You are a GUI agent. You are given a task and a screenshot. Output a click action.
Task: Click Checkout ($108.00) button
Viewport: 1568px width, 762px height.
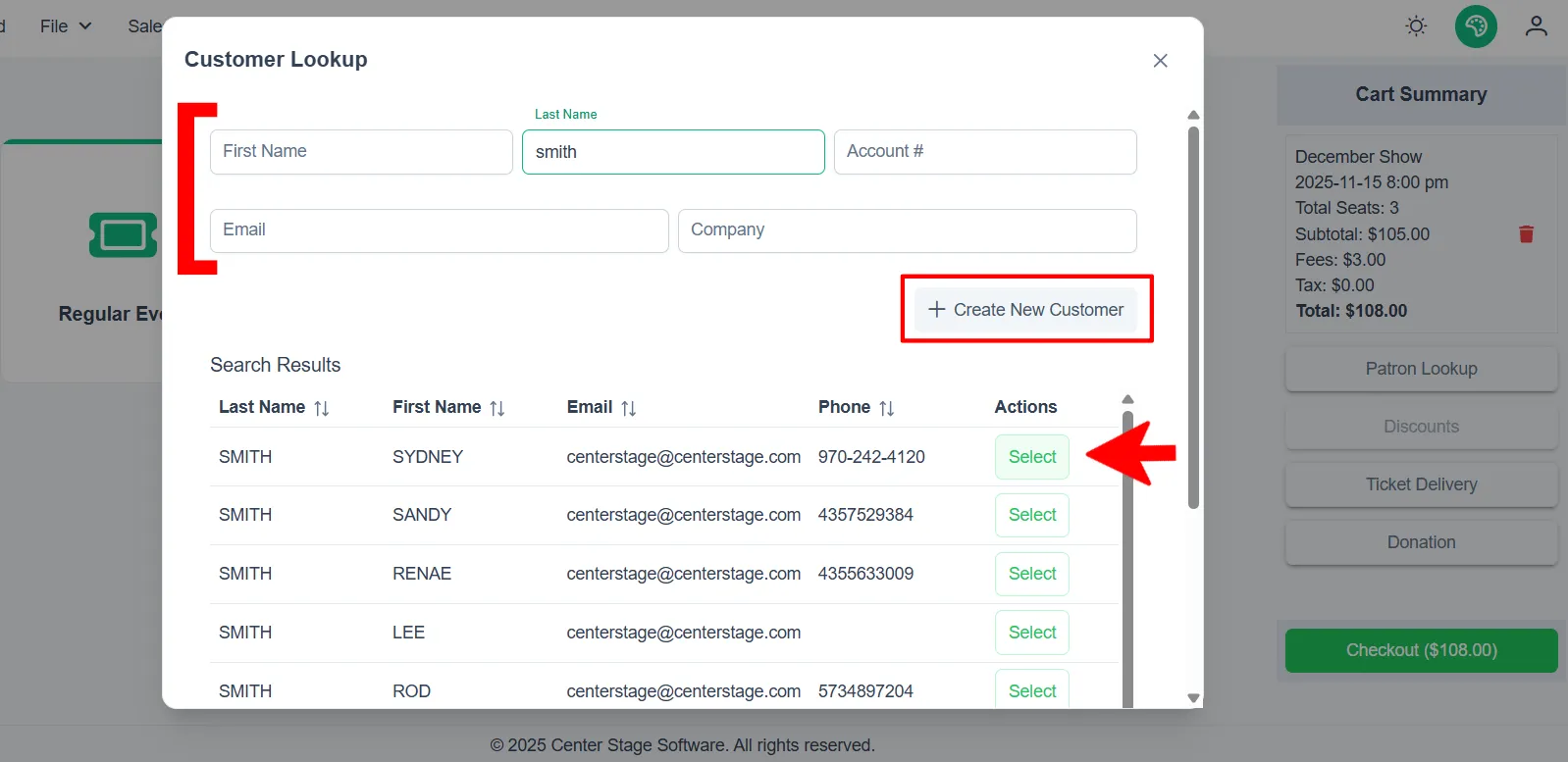tap(1421, 650)
